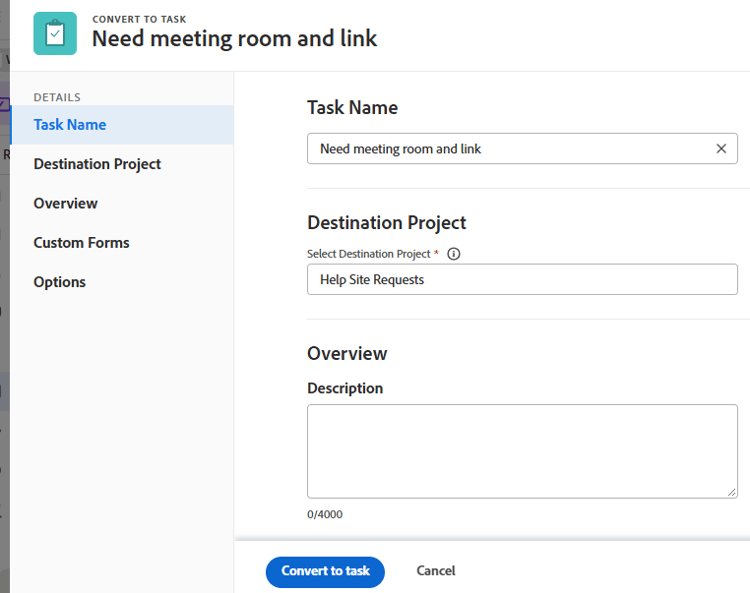This screenshot has width=750, height=593.
Task: Cancel the conversion
Action: pyautogui.click(x=436, y=571)
